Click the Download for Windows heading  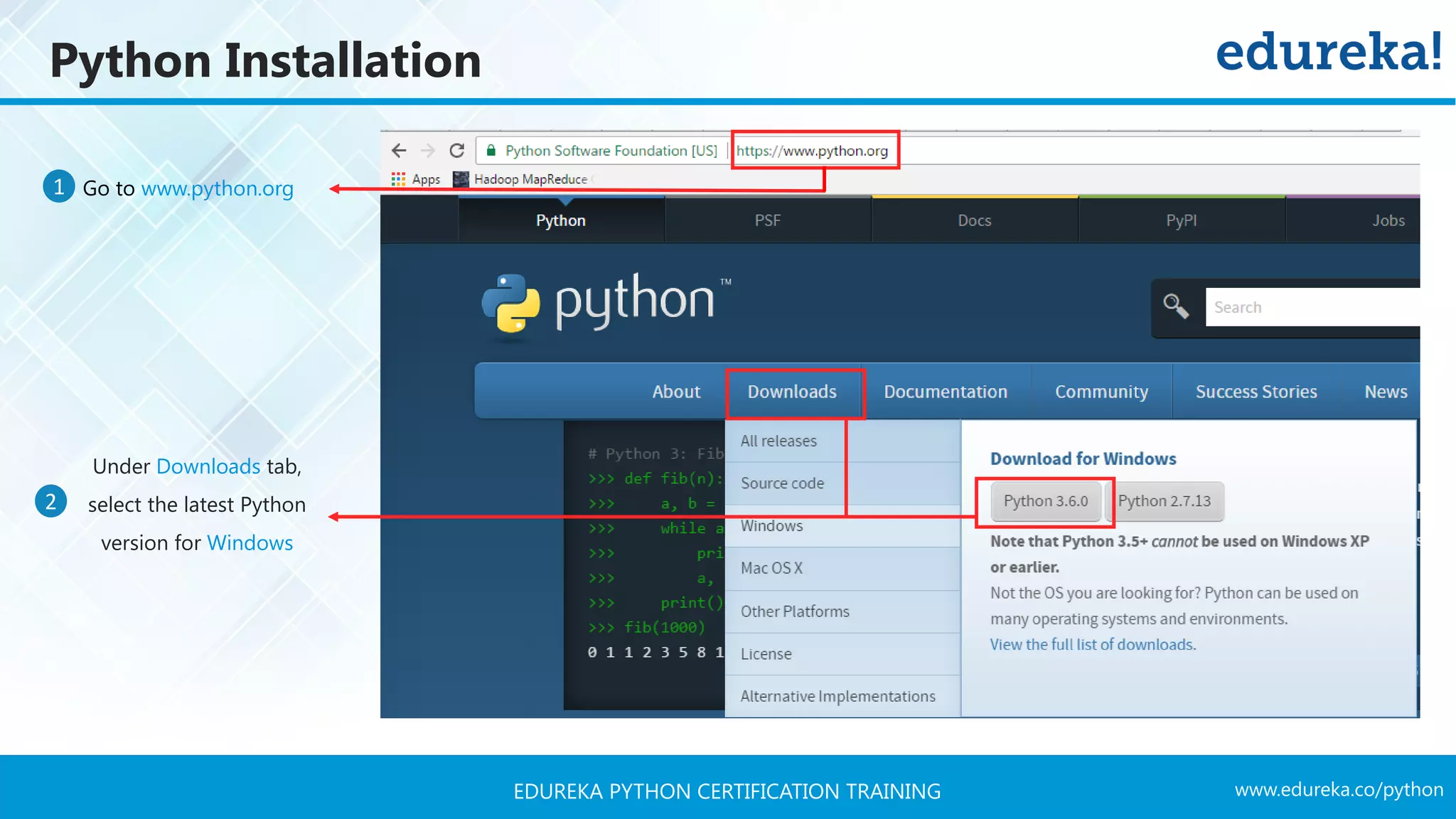[1083, 459]
